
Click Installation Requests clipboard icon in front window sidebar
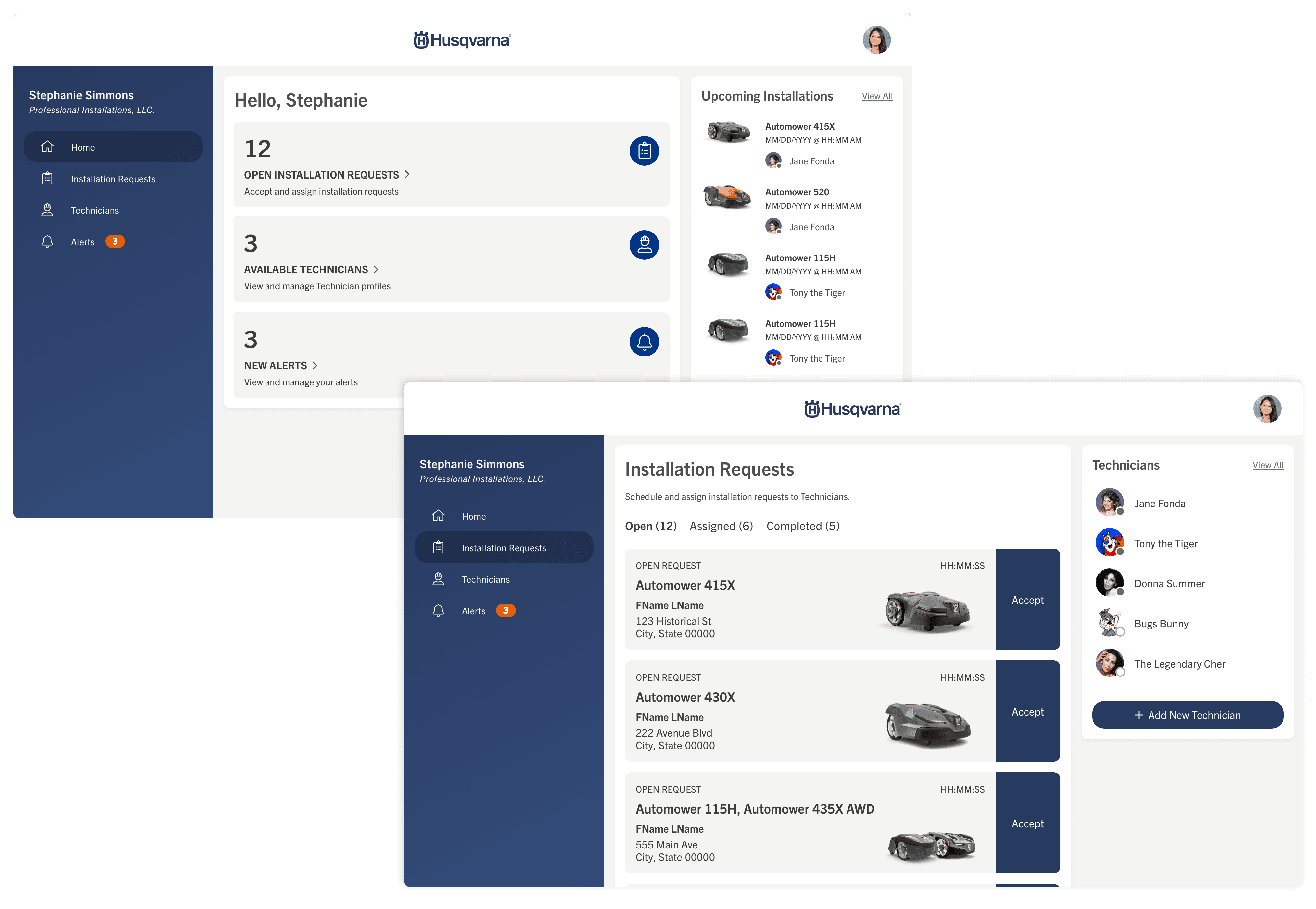[438, 548]
